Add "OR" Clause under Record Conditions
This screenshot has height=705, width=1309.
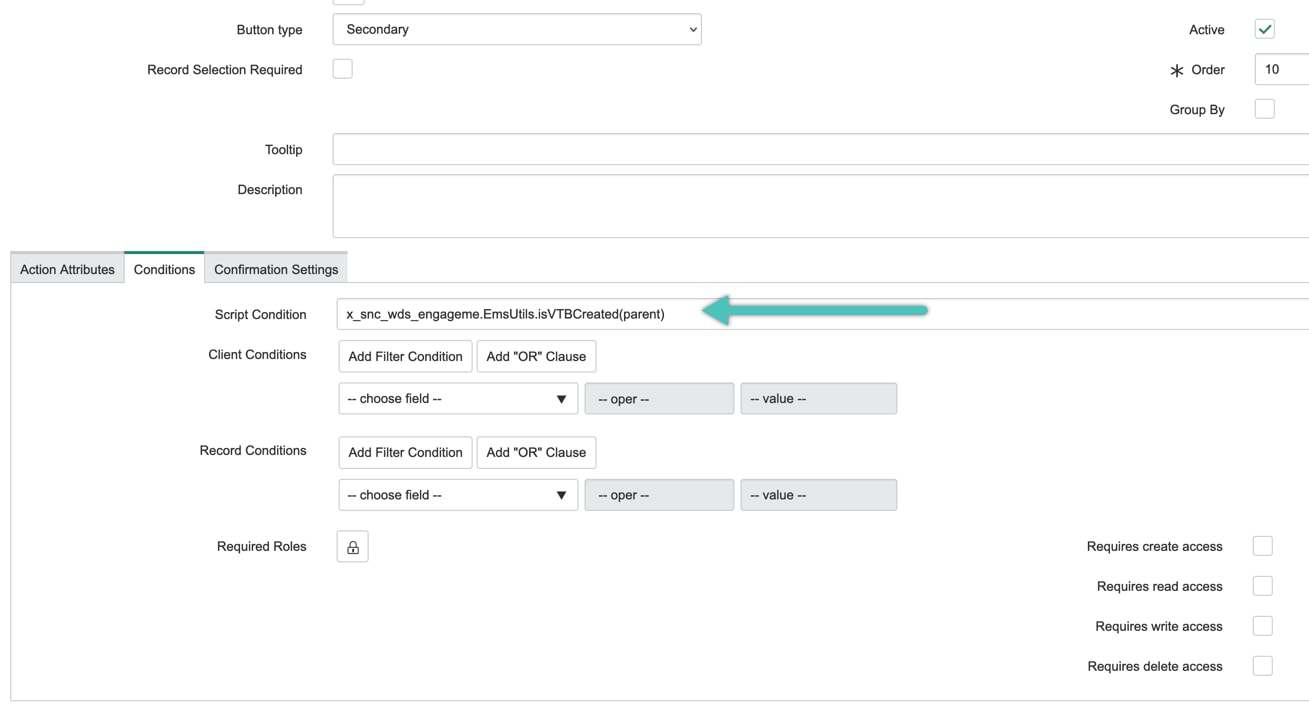(x=536, y=452)
